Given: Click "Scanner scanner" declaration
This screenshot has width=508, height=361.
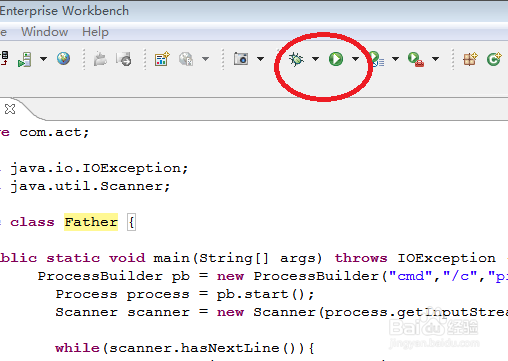Looking at the screenshot, I should tap(122, 312).
